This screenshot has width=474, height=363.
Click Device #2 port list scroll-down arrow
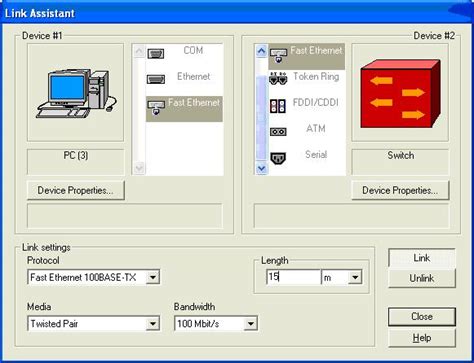coord(262,169)
